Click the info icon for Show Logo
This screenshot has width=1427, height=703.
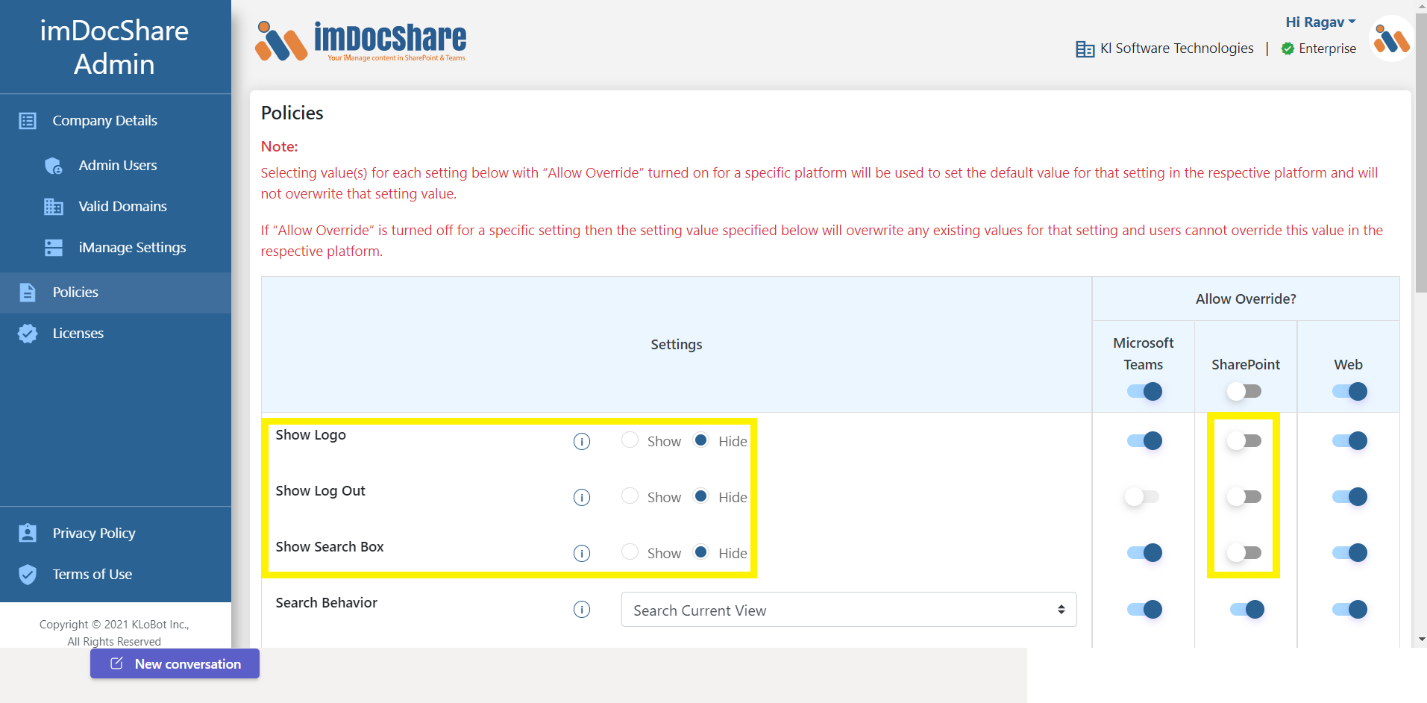582,441
